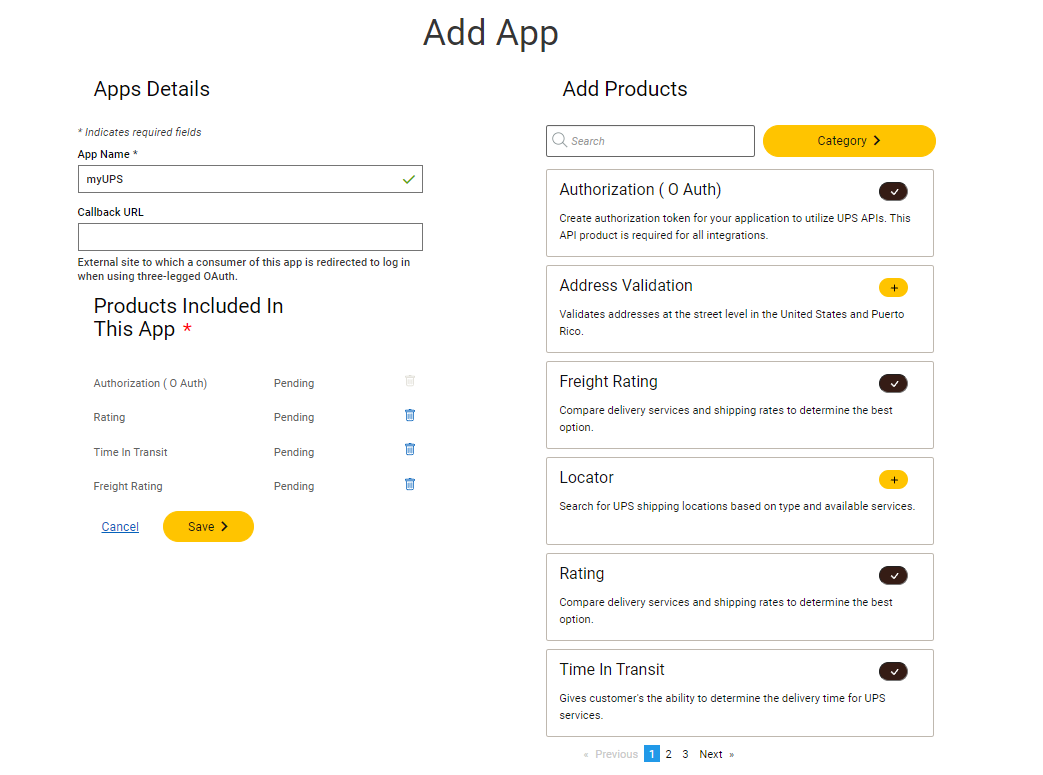Add the Address Validation product
The image size is (1043, 775).
[x=893, y=287]
